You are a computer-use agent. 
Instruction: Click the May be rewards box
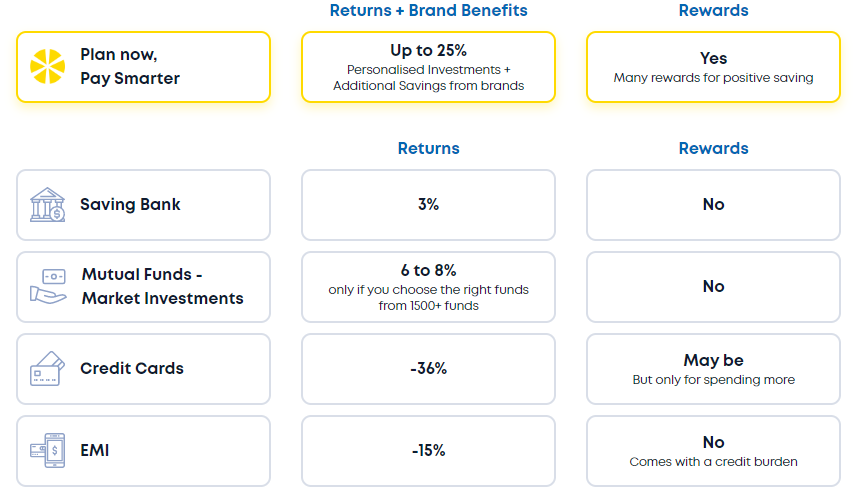[x=714, y=369]
